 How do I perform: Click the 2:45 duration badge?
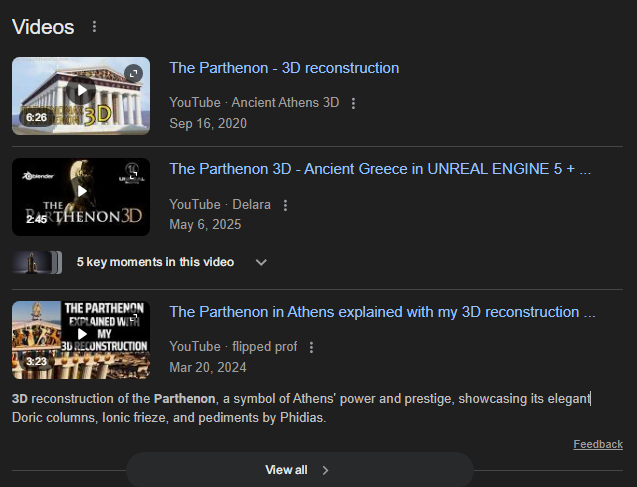point(37,219)
